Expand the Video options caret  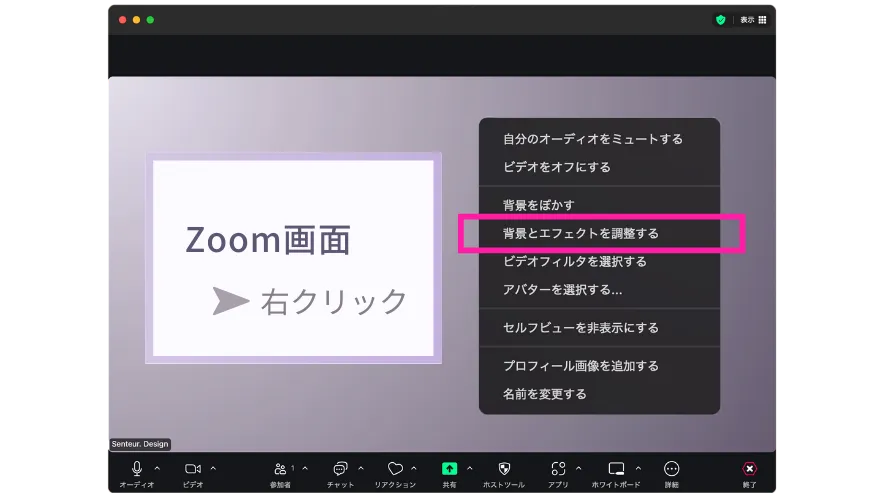click(x=213, y=468)
